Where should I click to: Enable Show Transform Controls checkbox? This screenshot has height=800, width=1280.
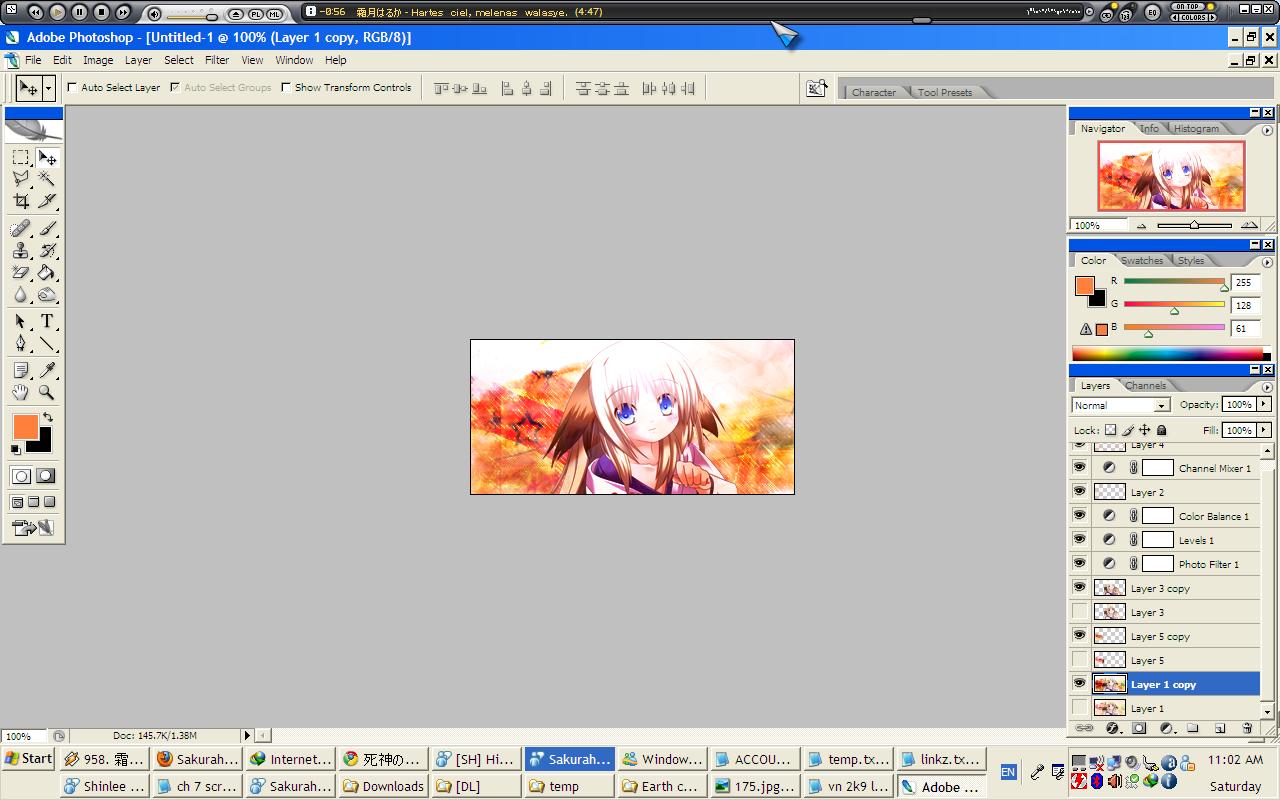tap(286, 87)
